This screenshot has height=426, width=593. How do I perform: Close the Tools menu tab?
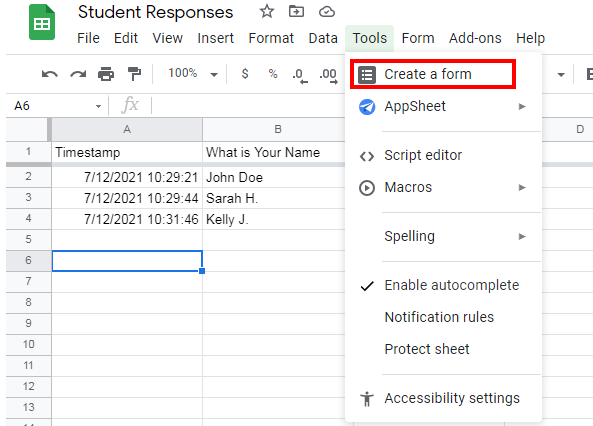click(369, 38)
